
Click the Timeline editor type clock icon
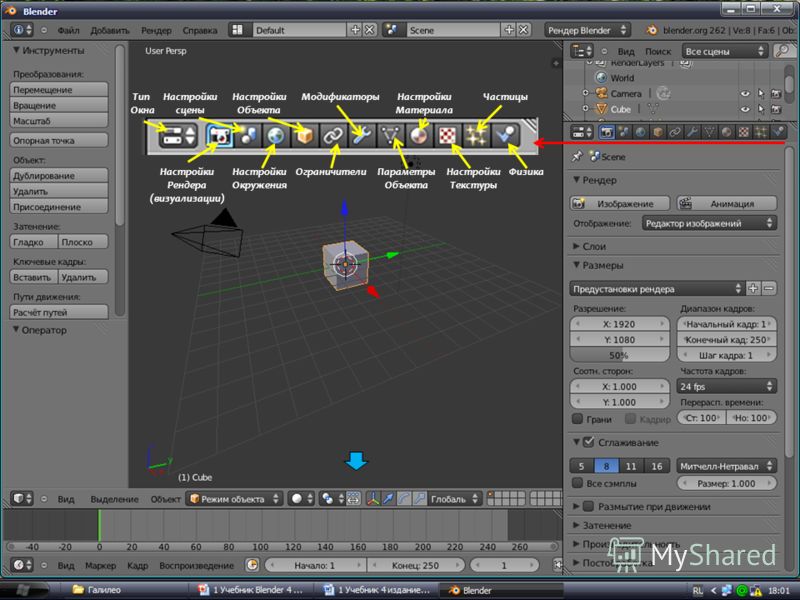click(x=22, y=565)
